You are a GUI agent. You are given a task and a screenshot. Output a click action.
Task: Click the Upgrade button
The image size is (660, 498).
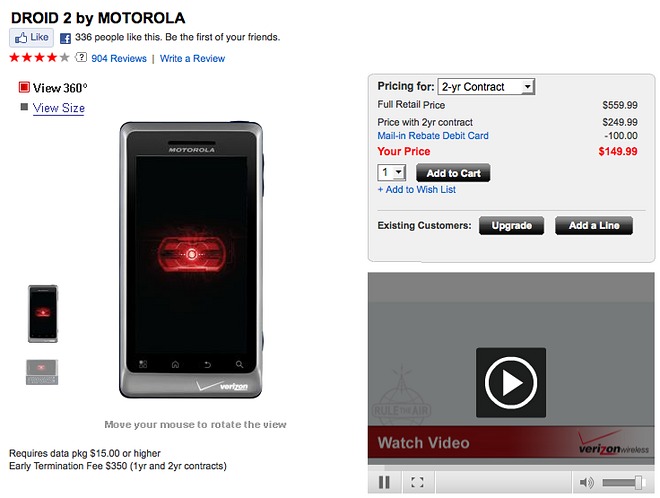(511, 226)
